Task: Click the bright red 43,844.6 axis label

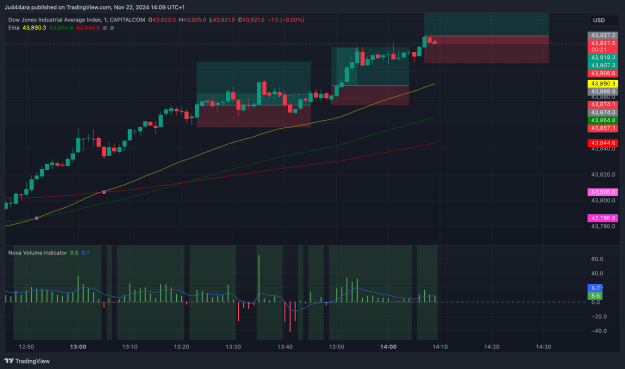Action: pos(603,143)
